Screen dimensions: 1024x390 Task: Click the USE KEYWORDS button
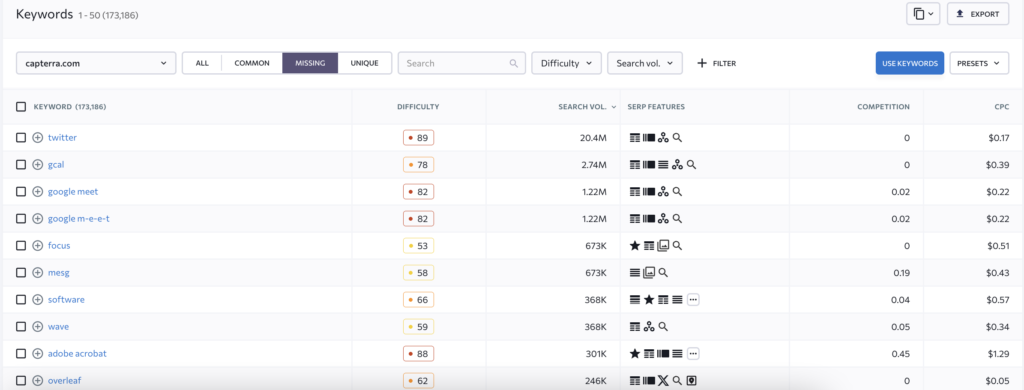[x=910, y=63]
